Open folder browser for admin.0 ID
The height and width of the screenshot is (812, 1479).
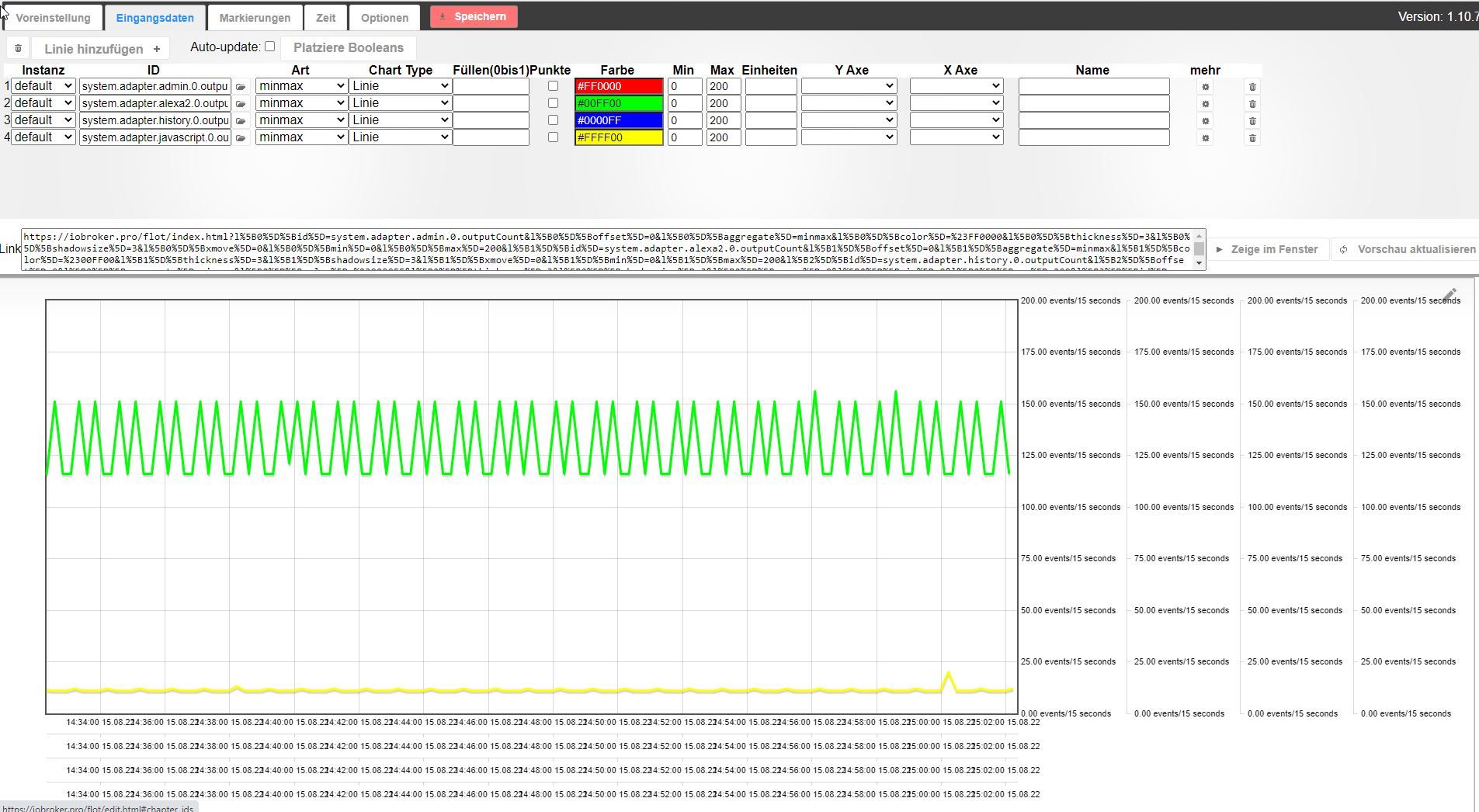point(241,87)
